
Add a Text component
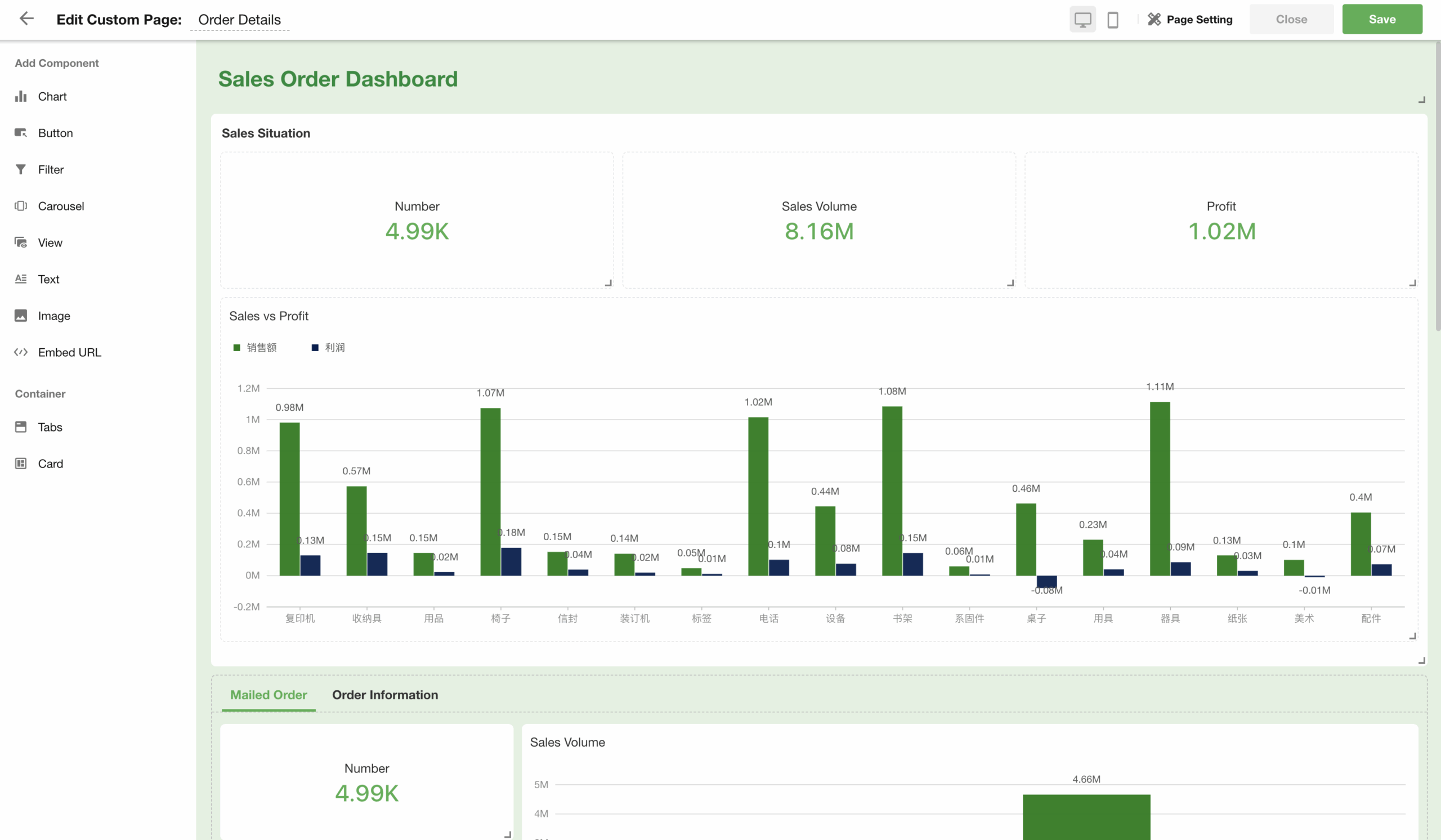48,279
